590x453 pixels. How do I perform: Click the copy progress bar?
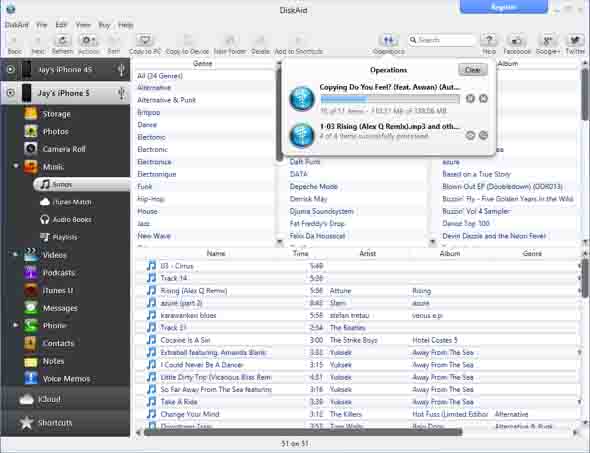[x=390, y=99]
